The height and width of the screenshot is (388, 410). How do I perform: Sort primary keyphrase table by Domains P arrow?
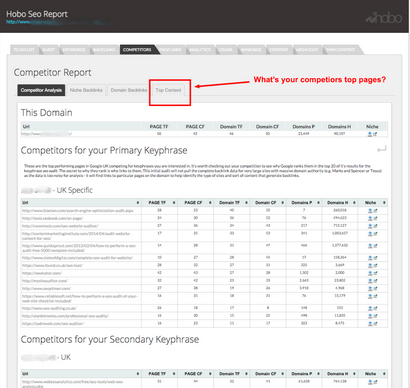click(319, 203)
